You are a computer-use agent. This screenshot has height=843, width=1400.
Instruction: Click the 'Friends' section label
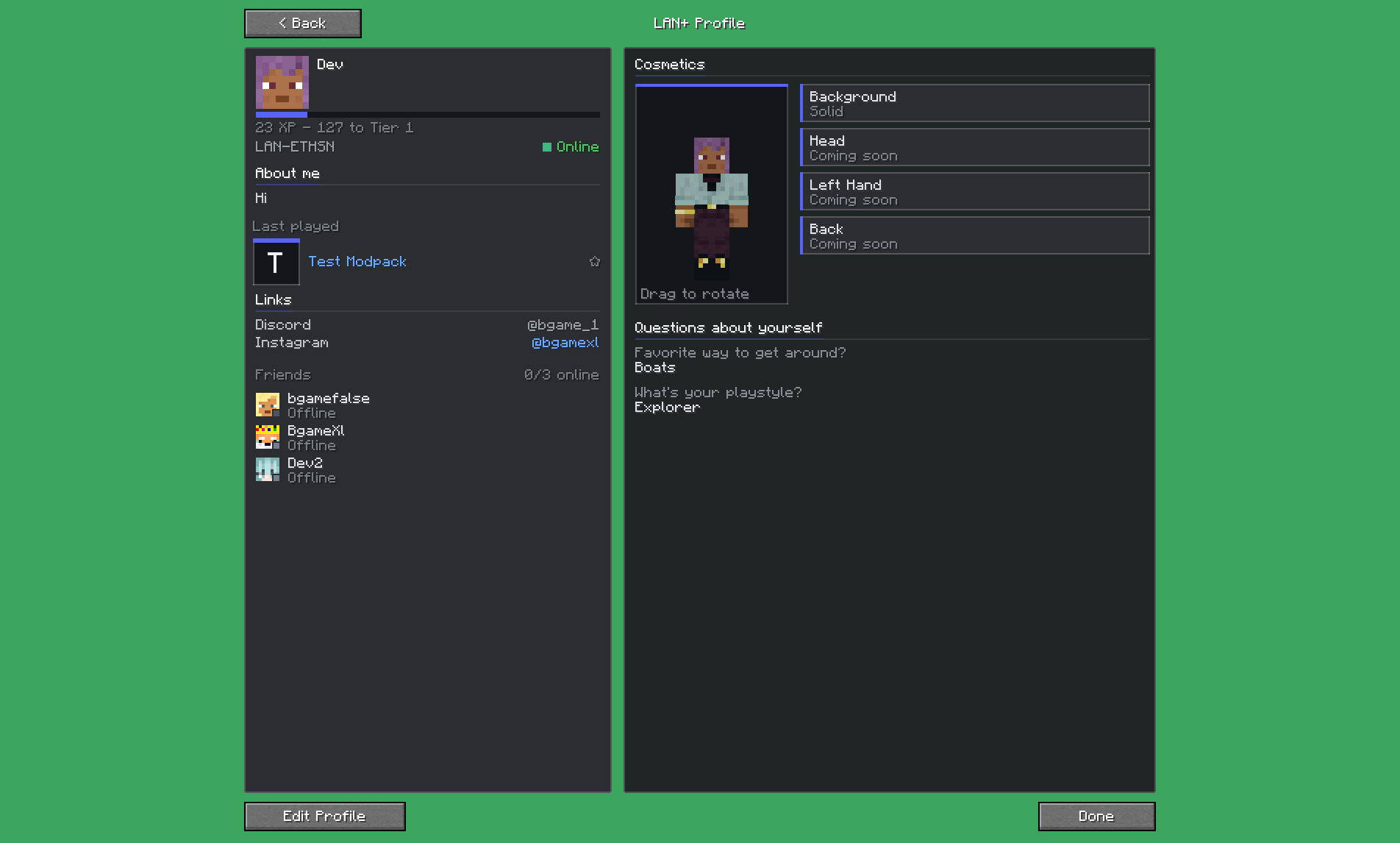pyautogui.click(x=283, y=375)
